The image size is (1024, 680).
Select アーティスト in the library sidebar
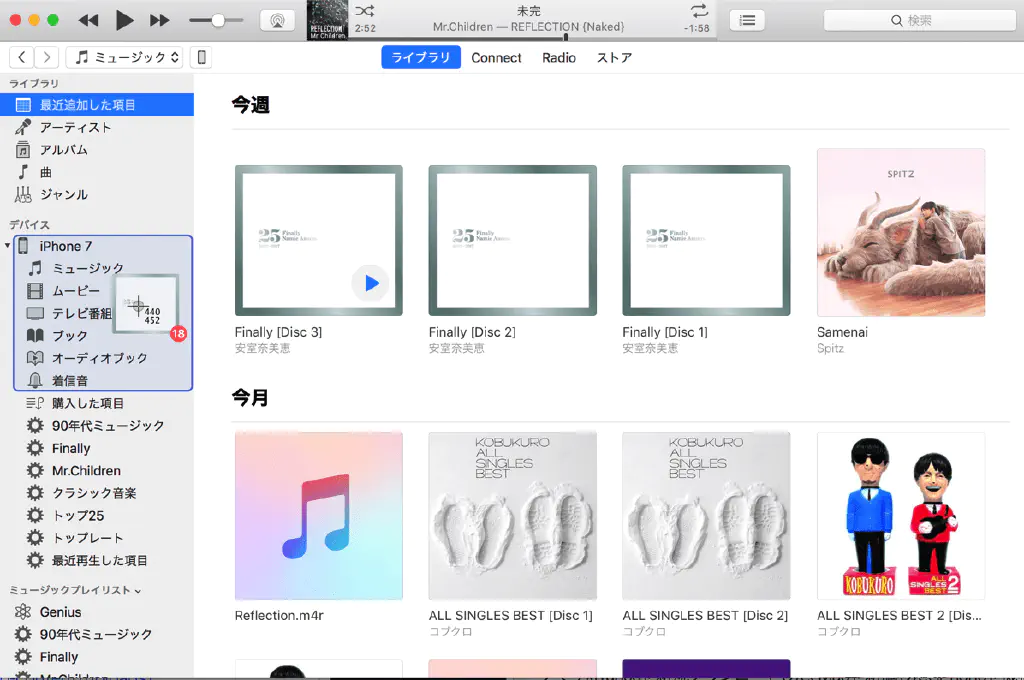pos(97,127)
